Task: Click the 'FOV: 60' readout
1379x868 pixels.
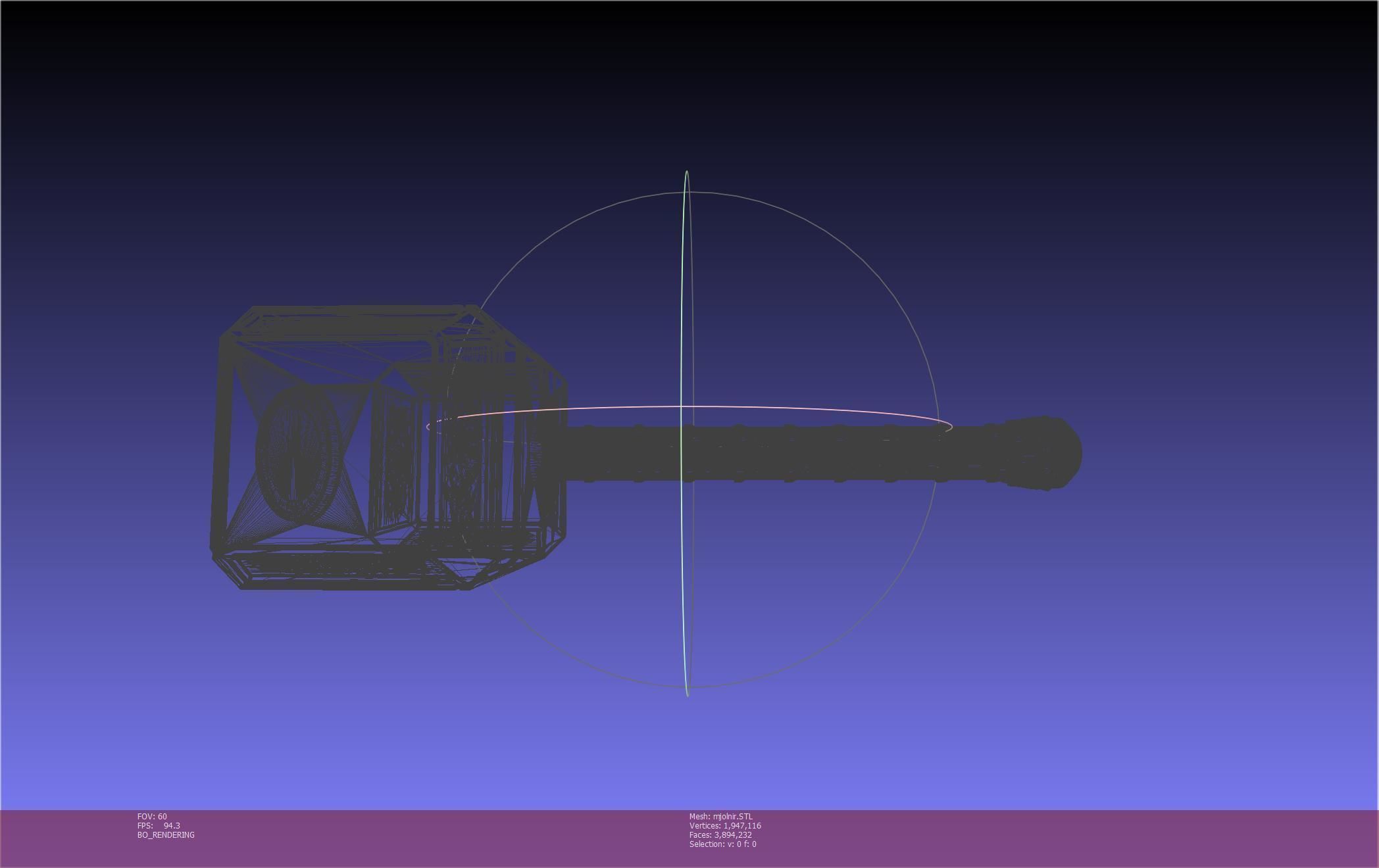Action: click(x=152, y=816)
